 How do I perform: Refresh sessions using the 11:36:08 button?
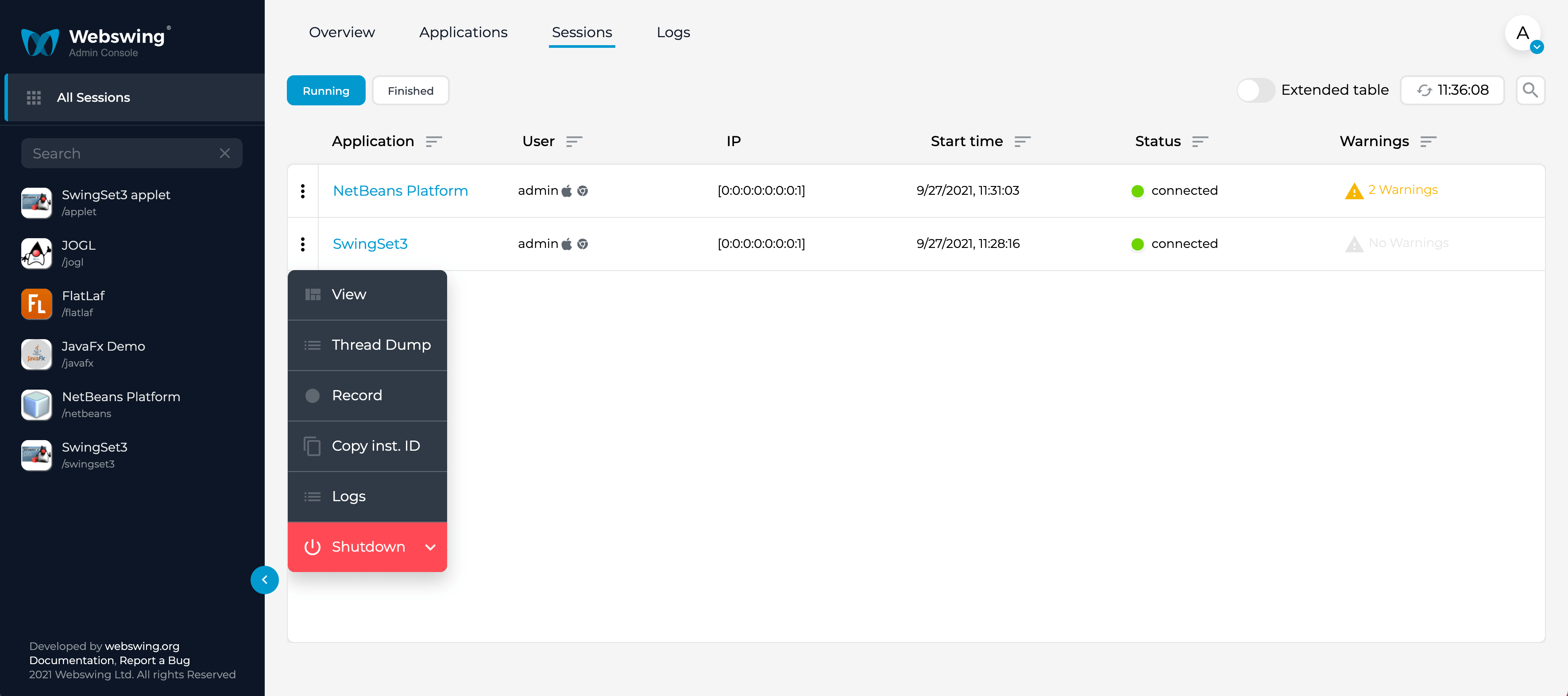pos(1452,90)
